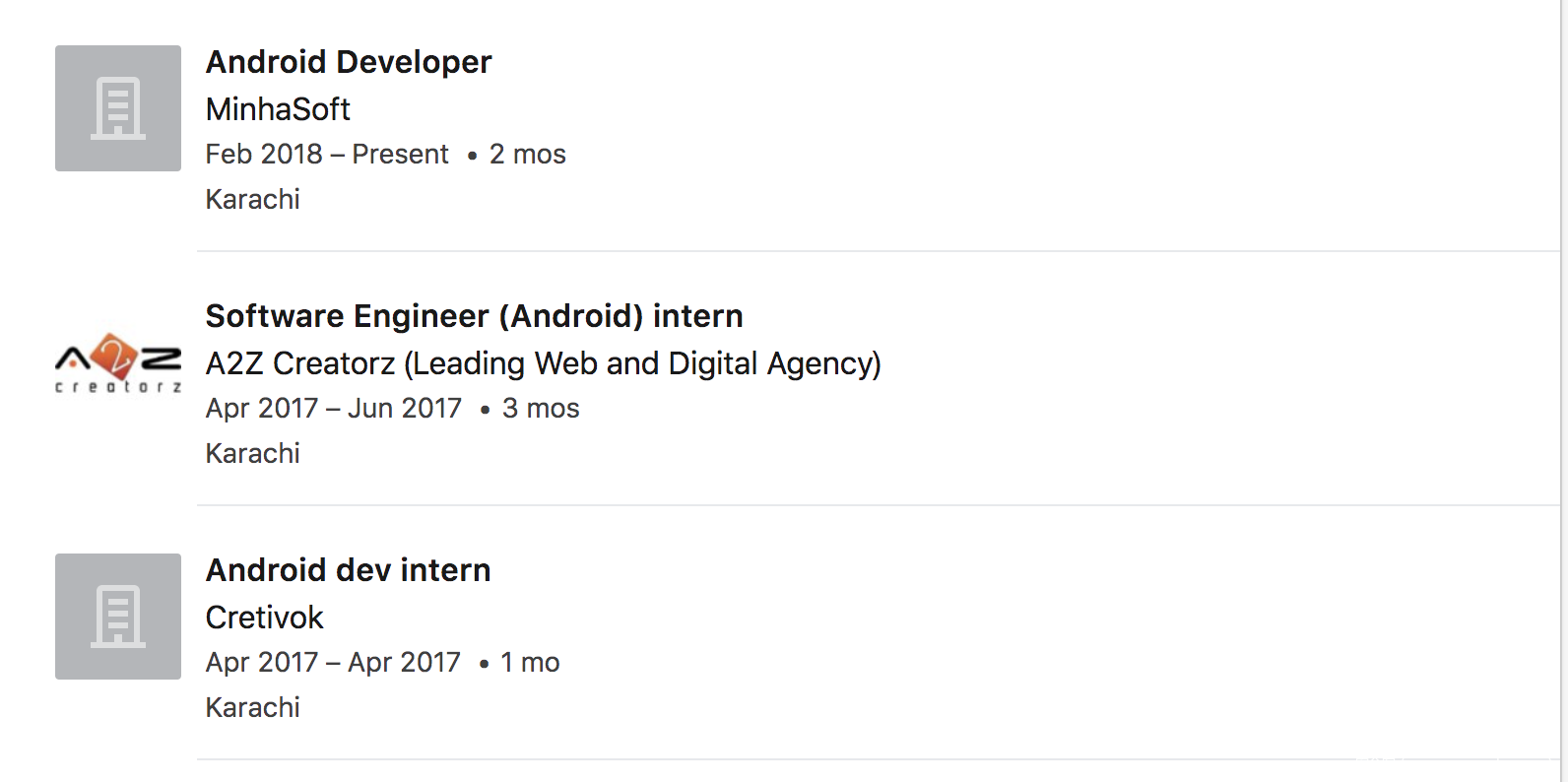Select the MinhaSoft company name
Screen dimensions: 1568x782
click(x=278, y=109)
